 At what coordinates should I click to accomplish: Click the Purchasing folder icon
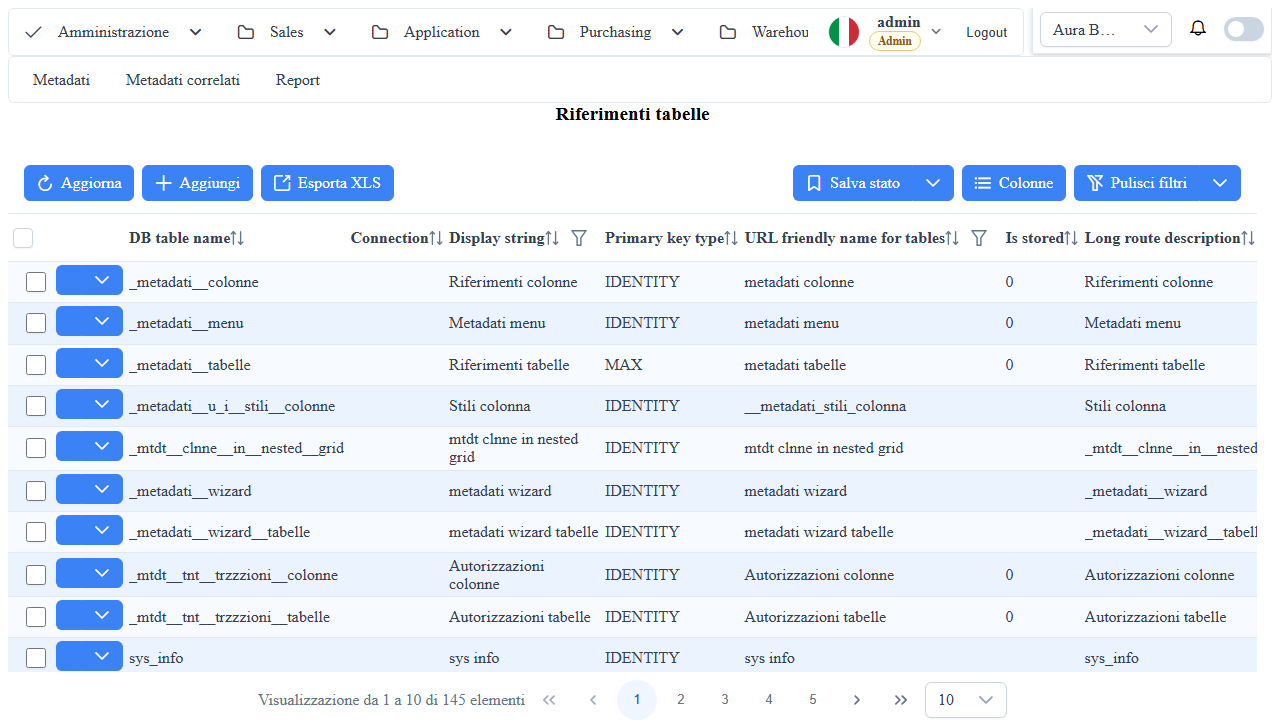click(556, 32)
